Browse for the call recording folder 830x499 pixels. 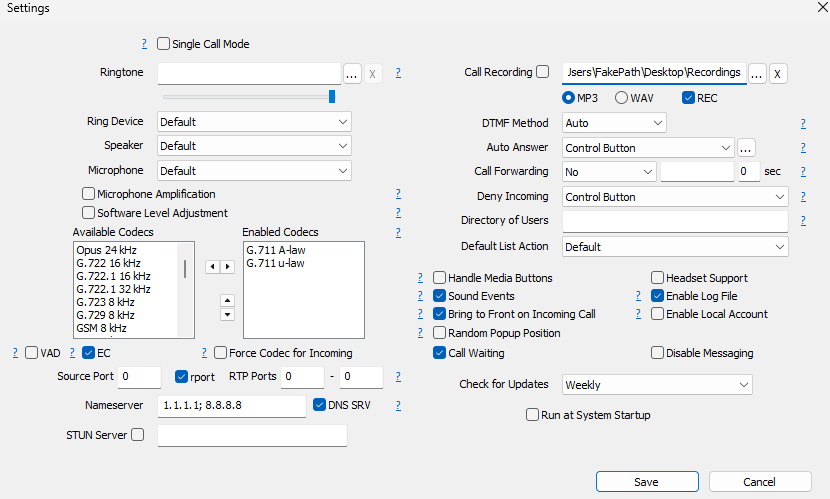757,73
